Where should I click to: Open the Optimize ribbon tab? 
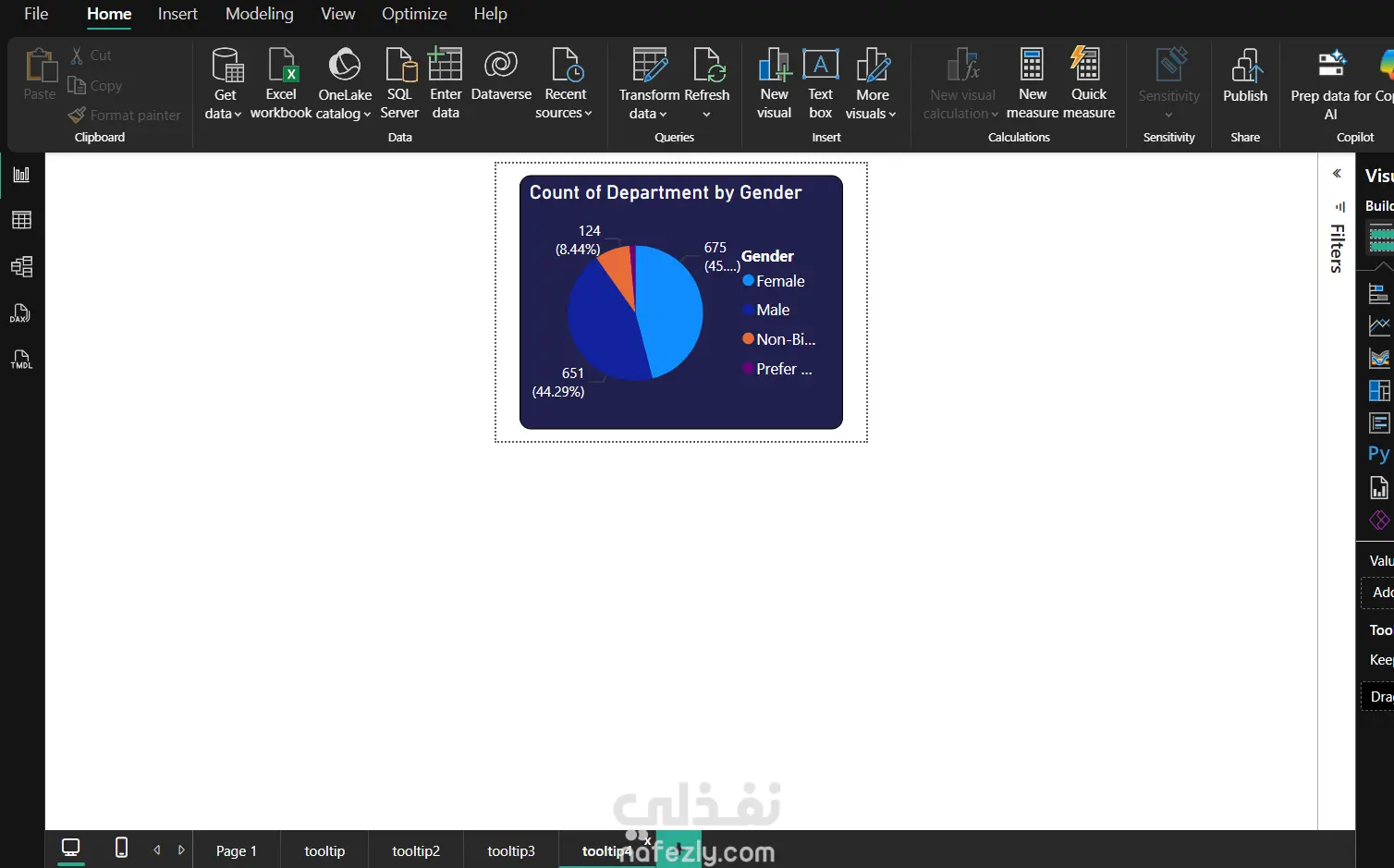point(414,14)
